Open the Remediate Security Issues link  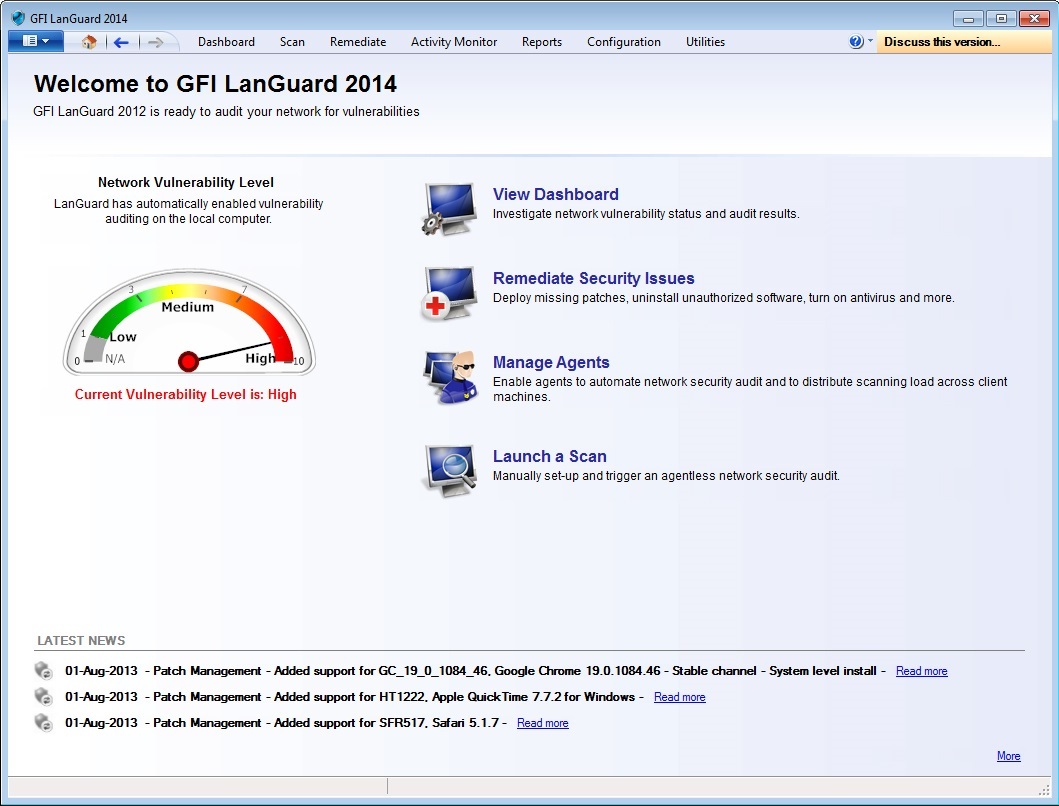[594, 278]
